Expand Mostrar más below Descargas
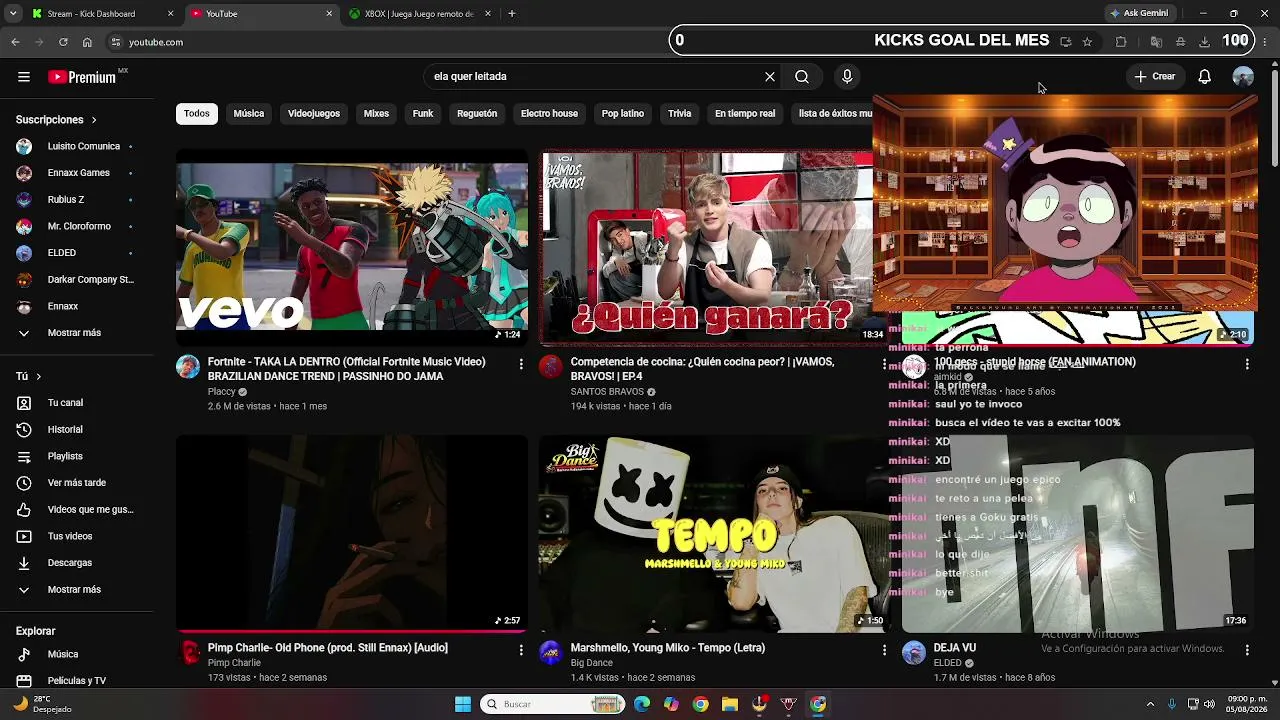The width and height of the screenshot is (1280, 720). tap(76, 590)
